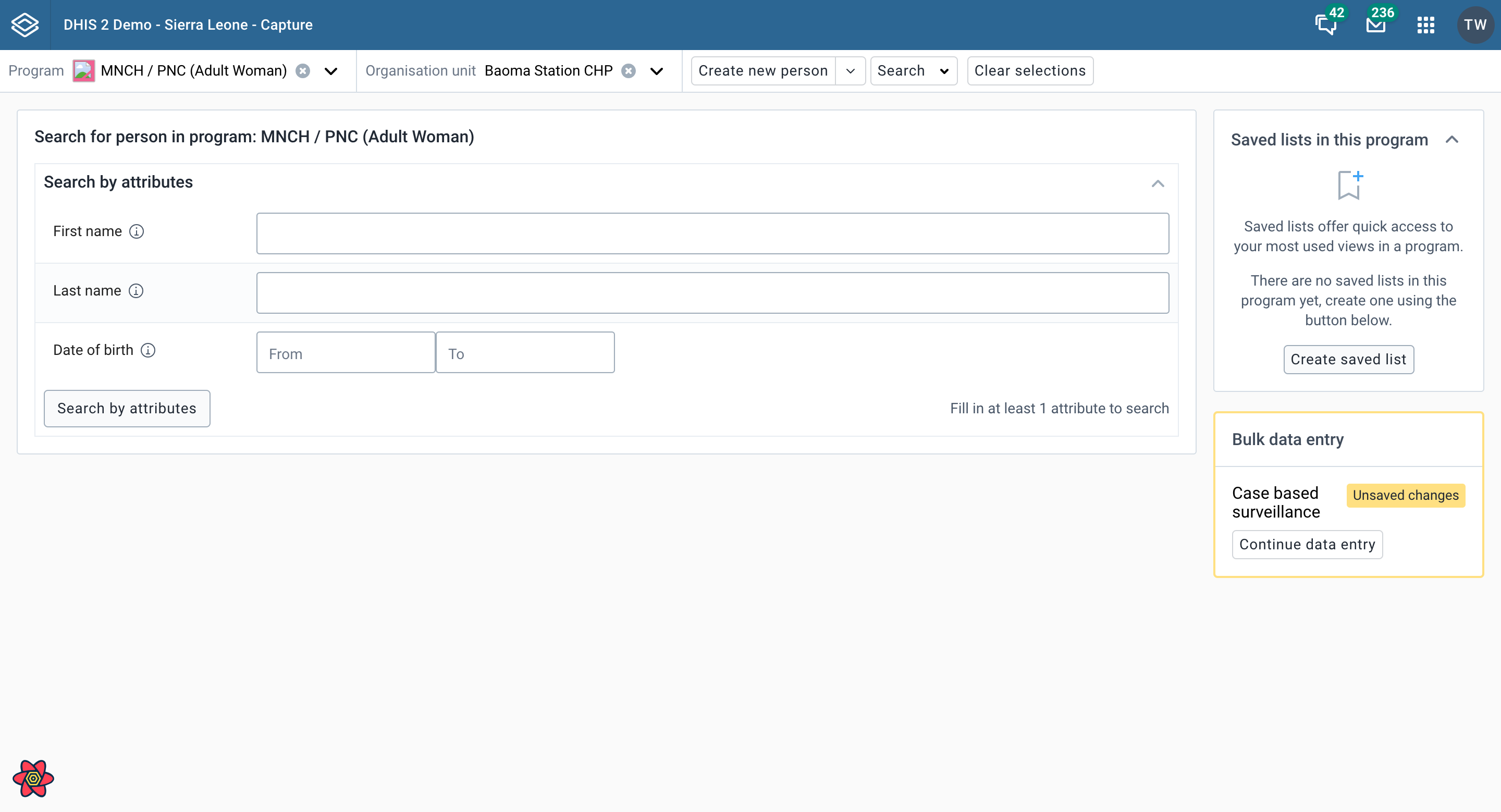Expand the program selector dropdown
Image resolution: width=1501 pixels, height=812 pixels.
330,71
